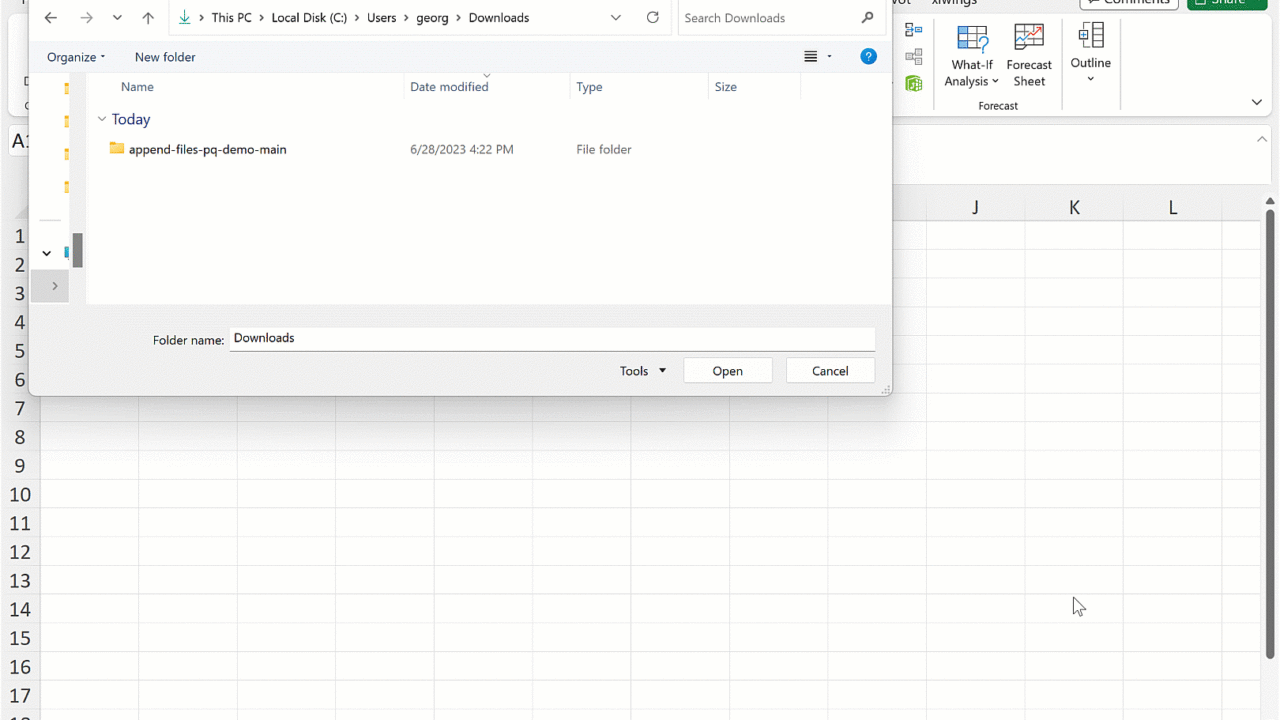The image size is (1280, 720).
Task: Click the append-files-pq-demo-main folder icon
Action: click(x=117, y=149)
